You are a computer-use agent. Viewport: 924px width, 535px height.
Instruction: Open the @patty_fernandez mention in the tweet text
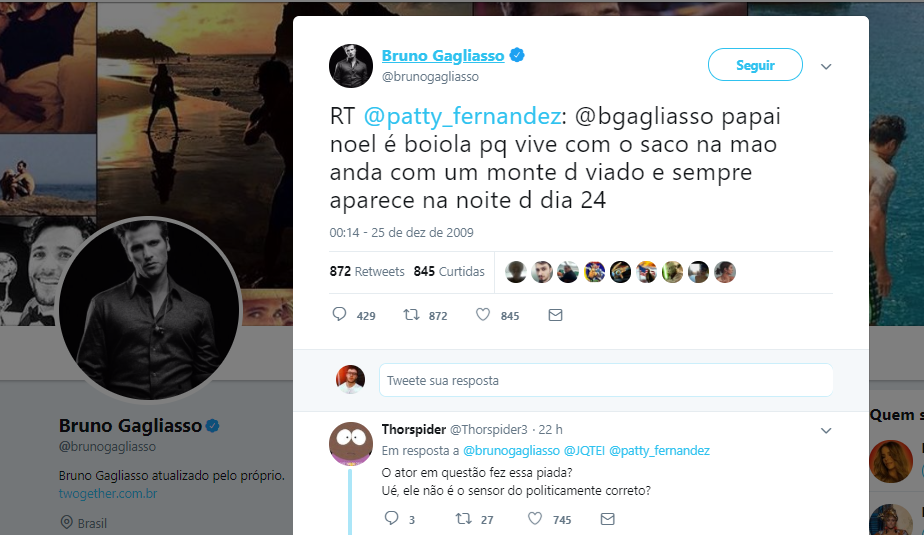462,116
